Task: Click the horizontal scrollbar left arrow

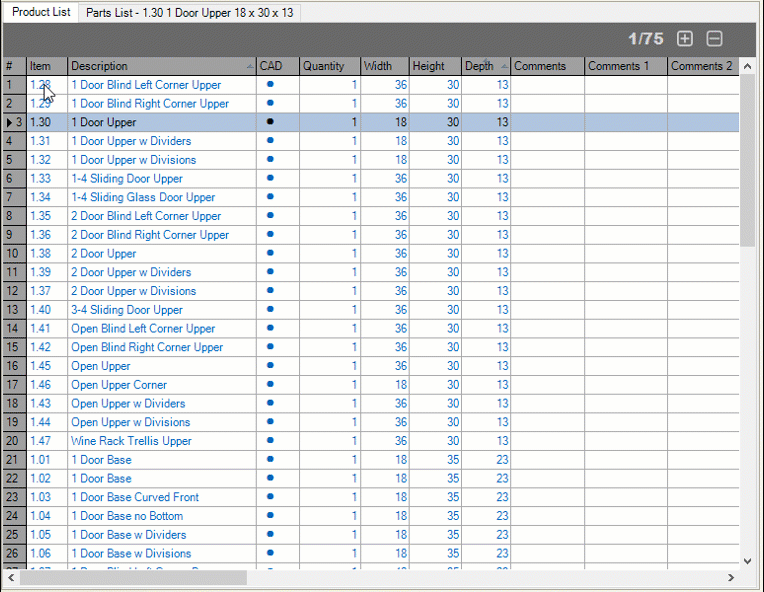Action: [11, 578]
